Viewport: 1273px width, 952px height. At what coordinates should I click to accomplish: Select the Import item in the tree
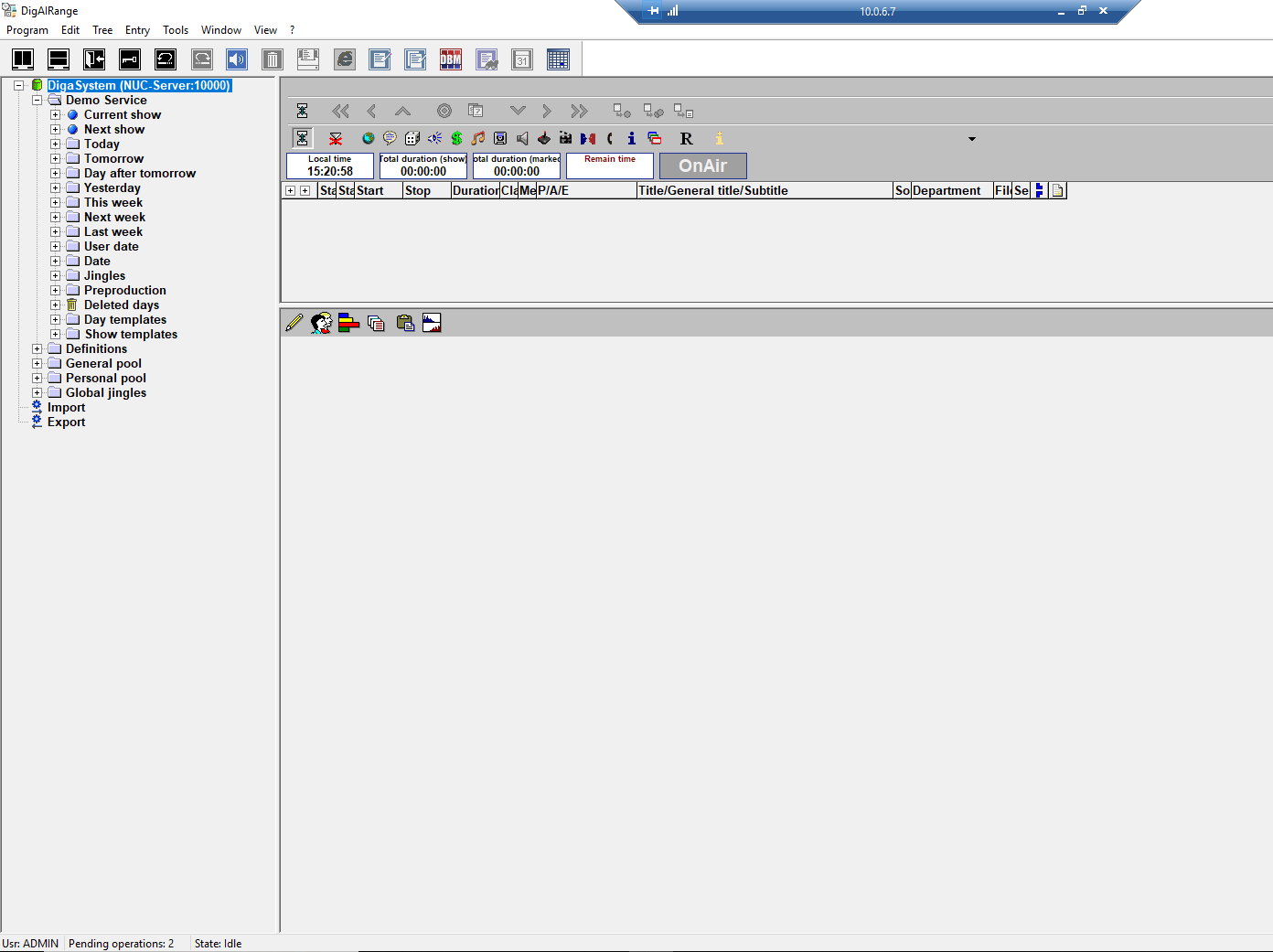pyautogui.click(x=66, y=407)
